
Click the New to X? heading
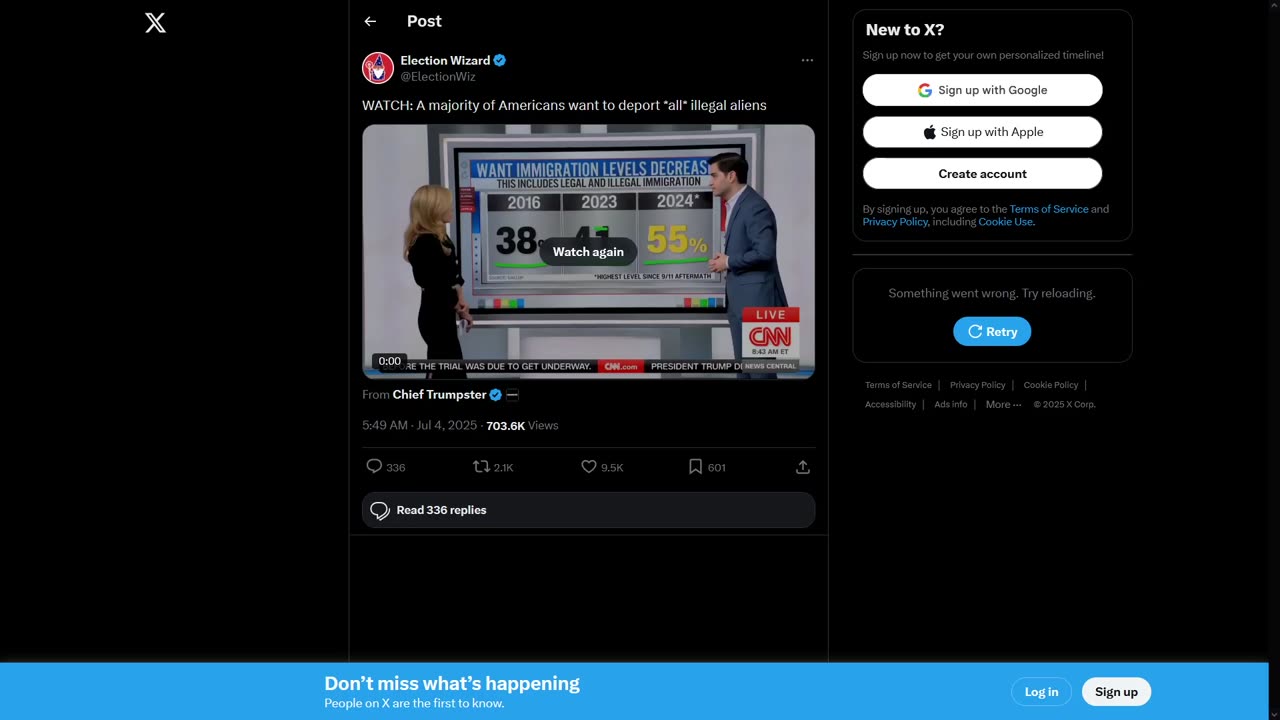(x=905, y=30)
